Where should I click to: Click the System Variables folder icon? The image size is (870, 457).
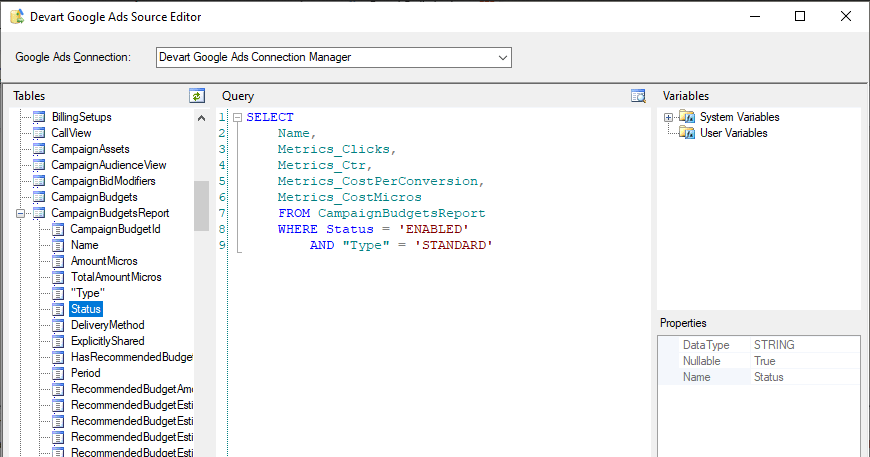687,117
